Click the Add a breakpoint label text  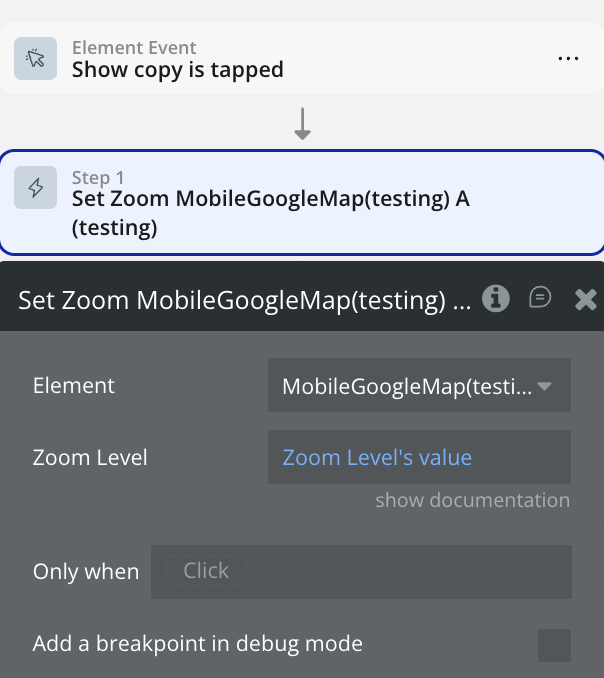tap(198, 643)
